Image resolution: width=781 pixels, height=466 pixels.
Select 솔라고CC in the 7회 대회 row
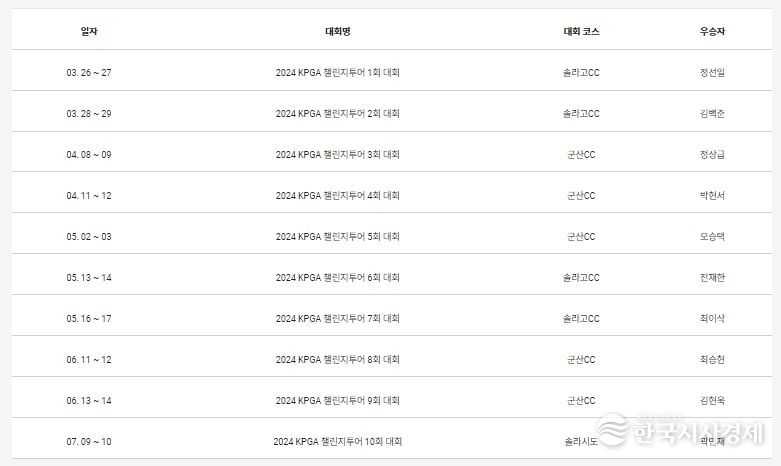point(581,318)
